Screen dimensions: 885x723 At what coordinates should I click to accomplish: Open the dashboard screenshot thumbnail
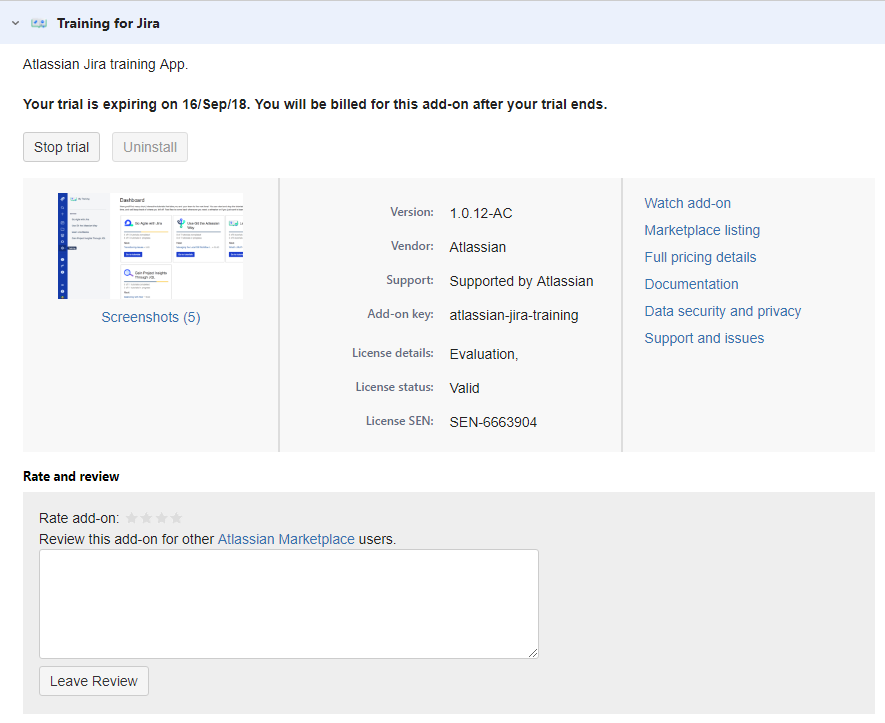point(151,246)
